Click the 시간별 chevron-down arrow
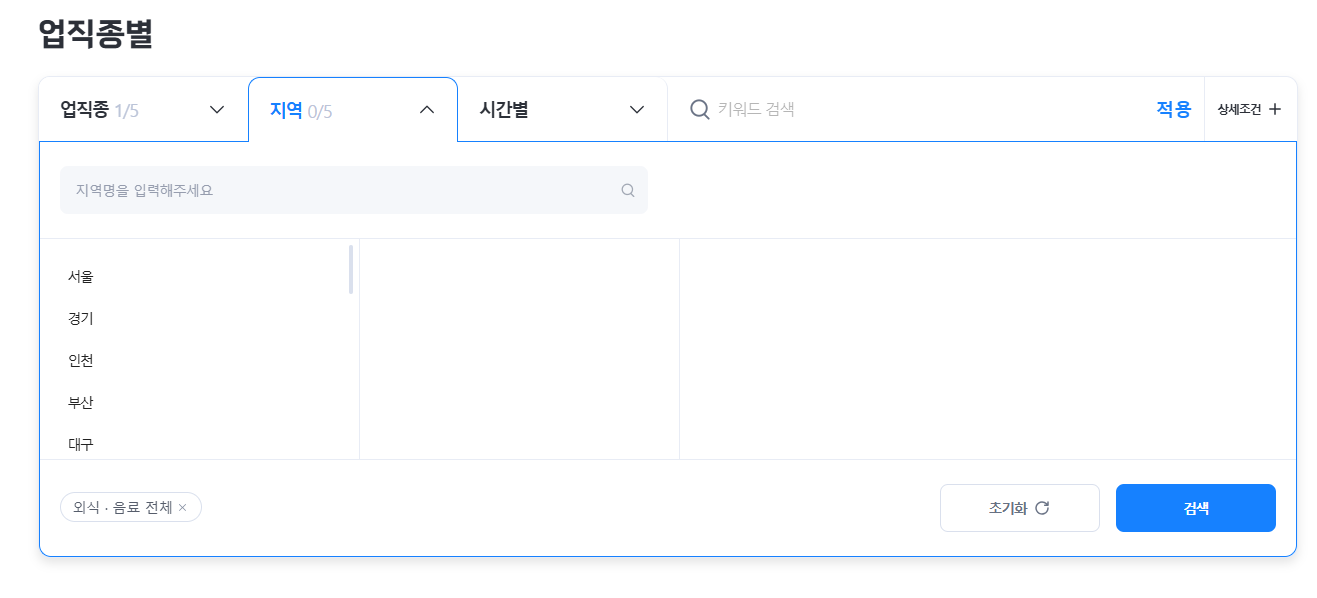This screenshot has height=598, width=1317. pos(637,110)
